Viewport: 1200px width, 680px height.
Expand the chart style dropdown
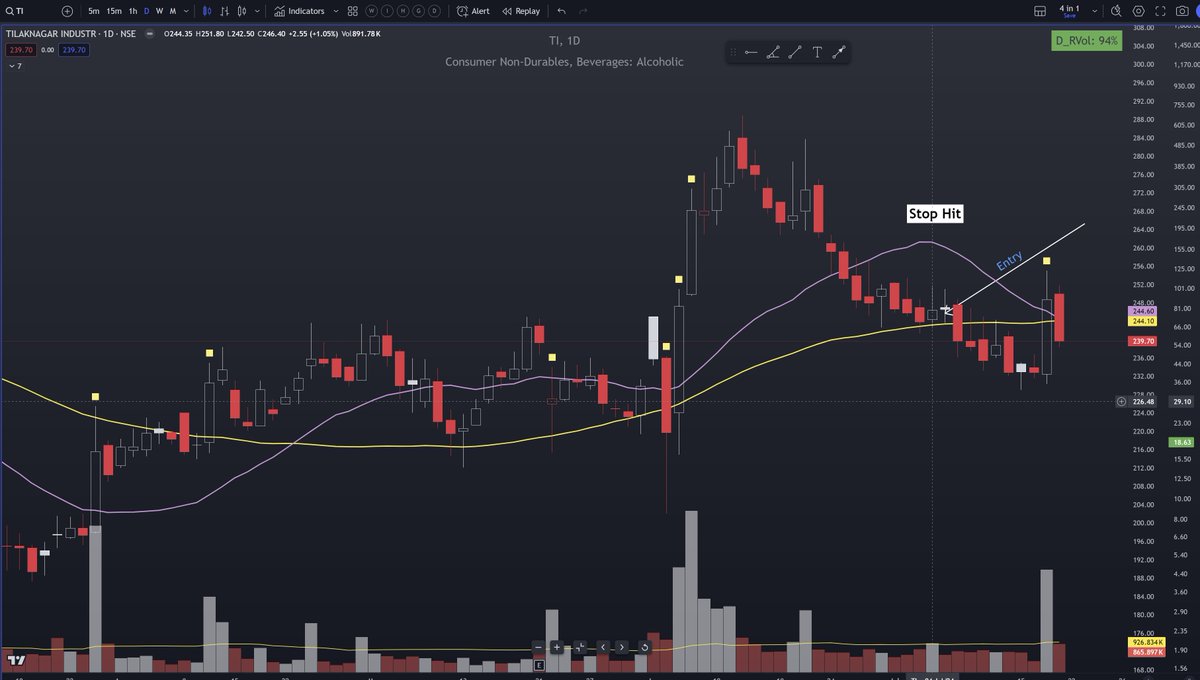(x=257, y=11)
